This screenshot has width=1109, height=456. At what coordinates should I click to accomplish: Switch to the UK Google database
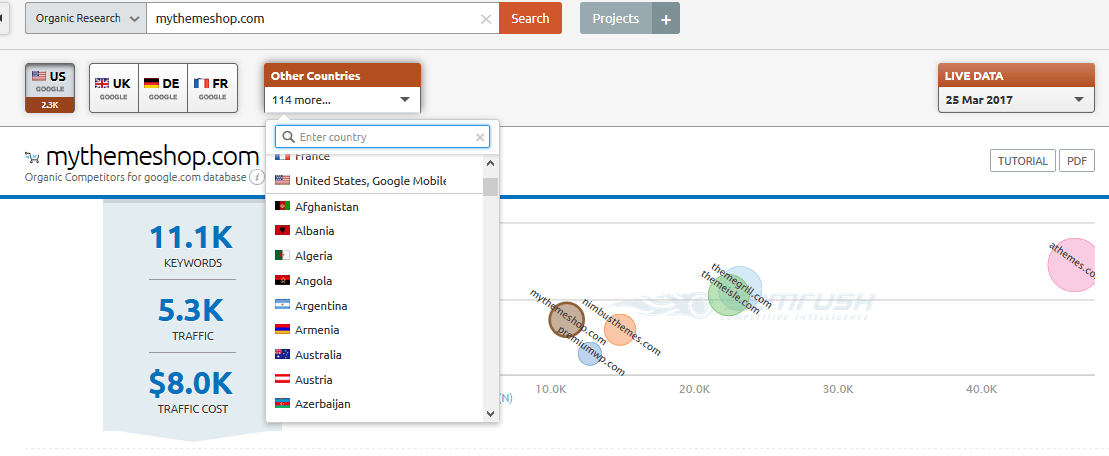tap(113, 88)
